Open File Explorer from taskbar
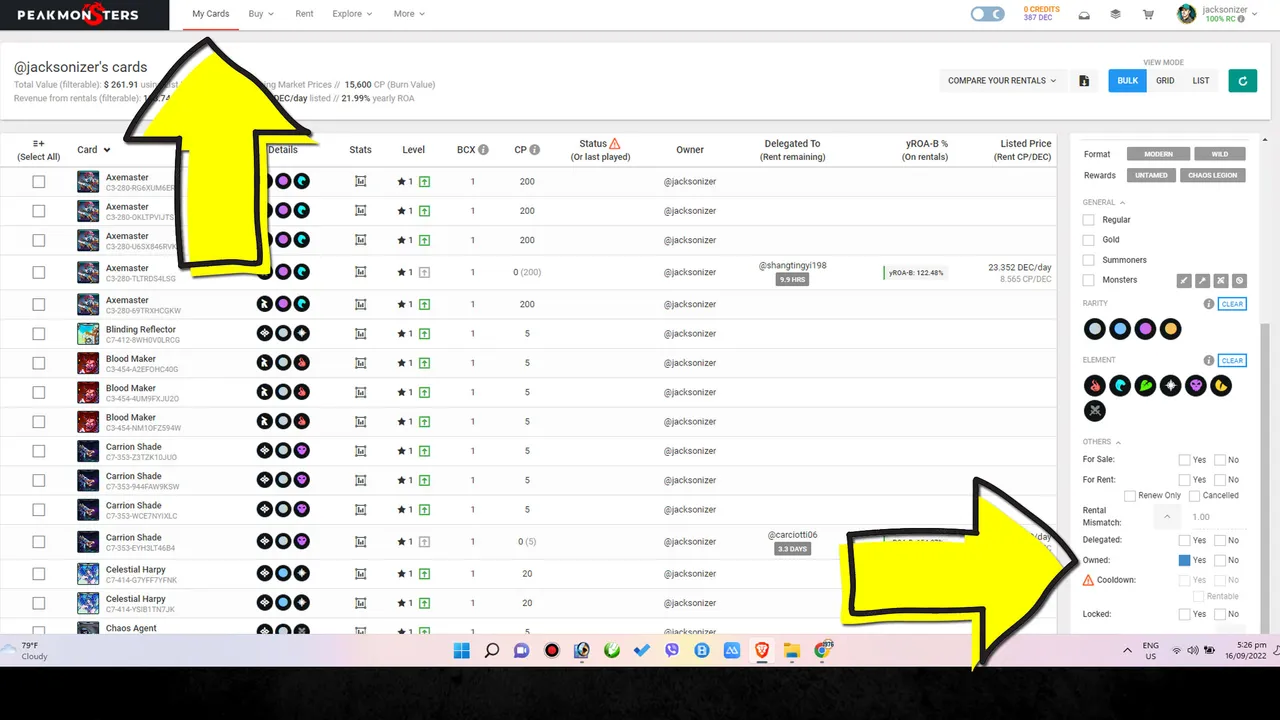Viewport: 1280px width, 720px height. [x=792, y=651]
